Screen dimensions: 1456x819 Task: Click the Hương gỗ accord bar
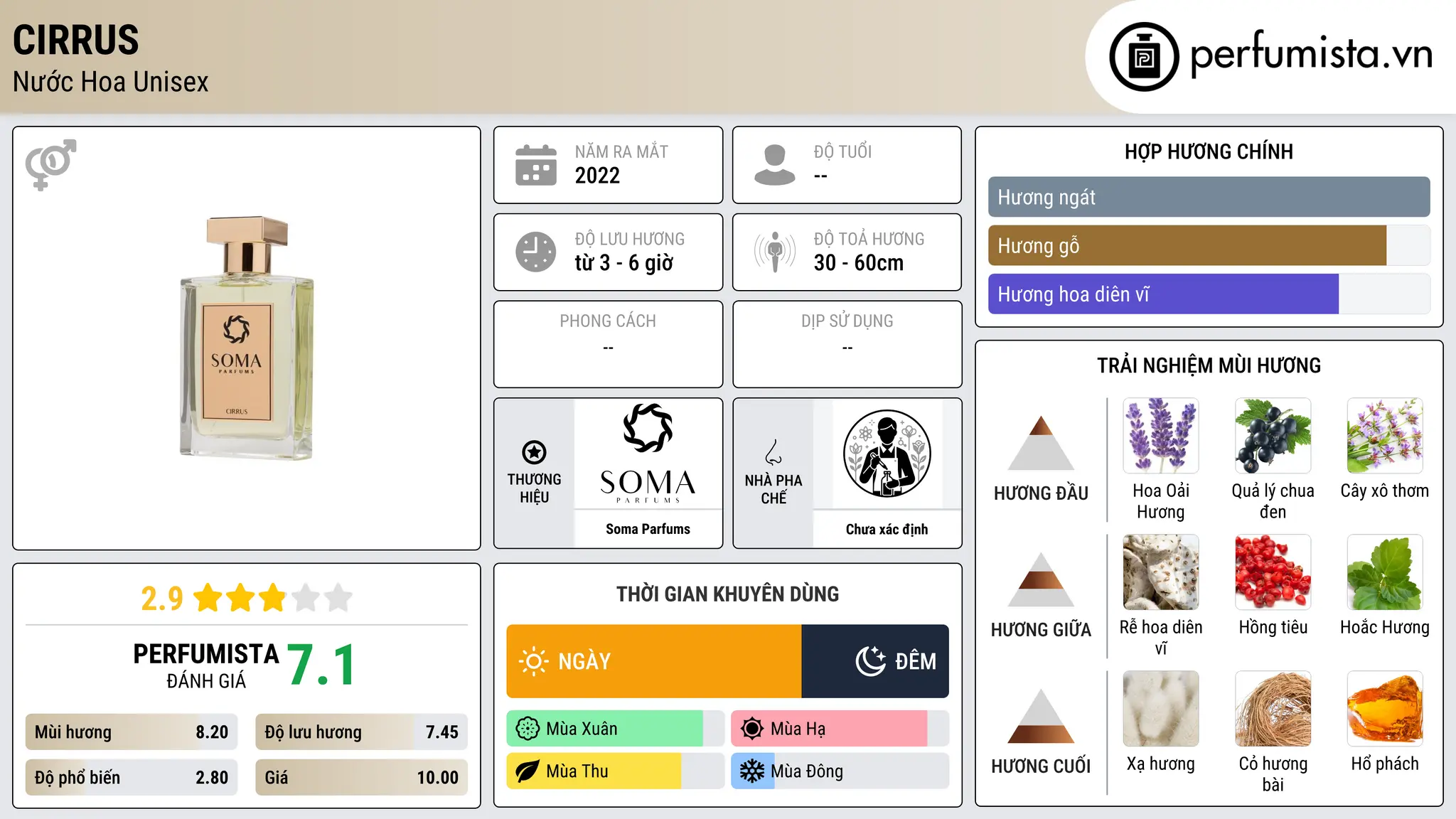point(1209,245)
